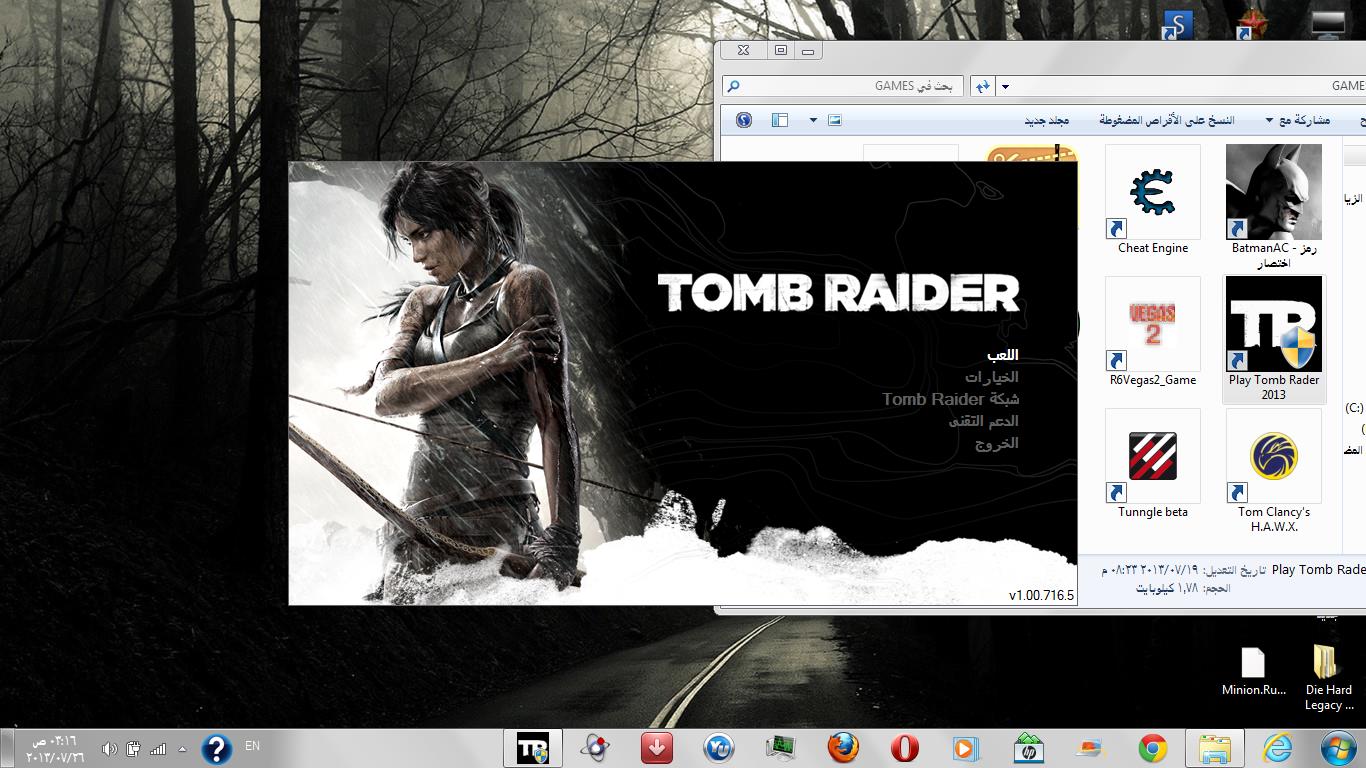Open Explorer help icon in toolbar

pos(744,120)
